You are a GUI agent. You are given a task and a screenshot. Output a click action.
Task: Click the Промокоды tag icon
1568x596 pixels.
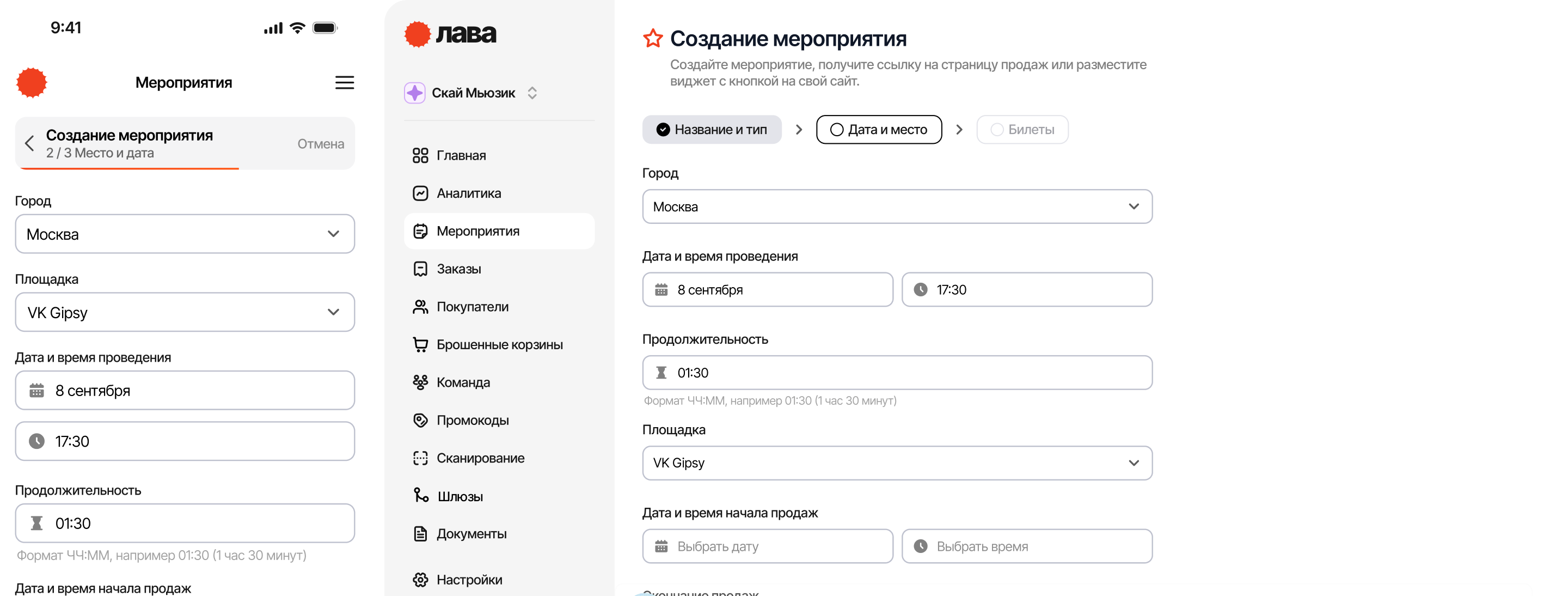click(420, 420)
